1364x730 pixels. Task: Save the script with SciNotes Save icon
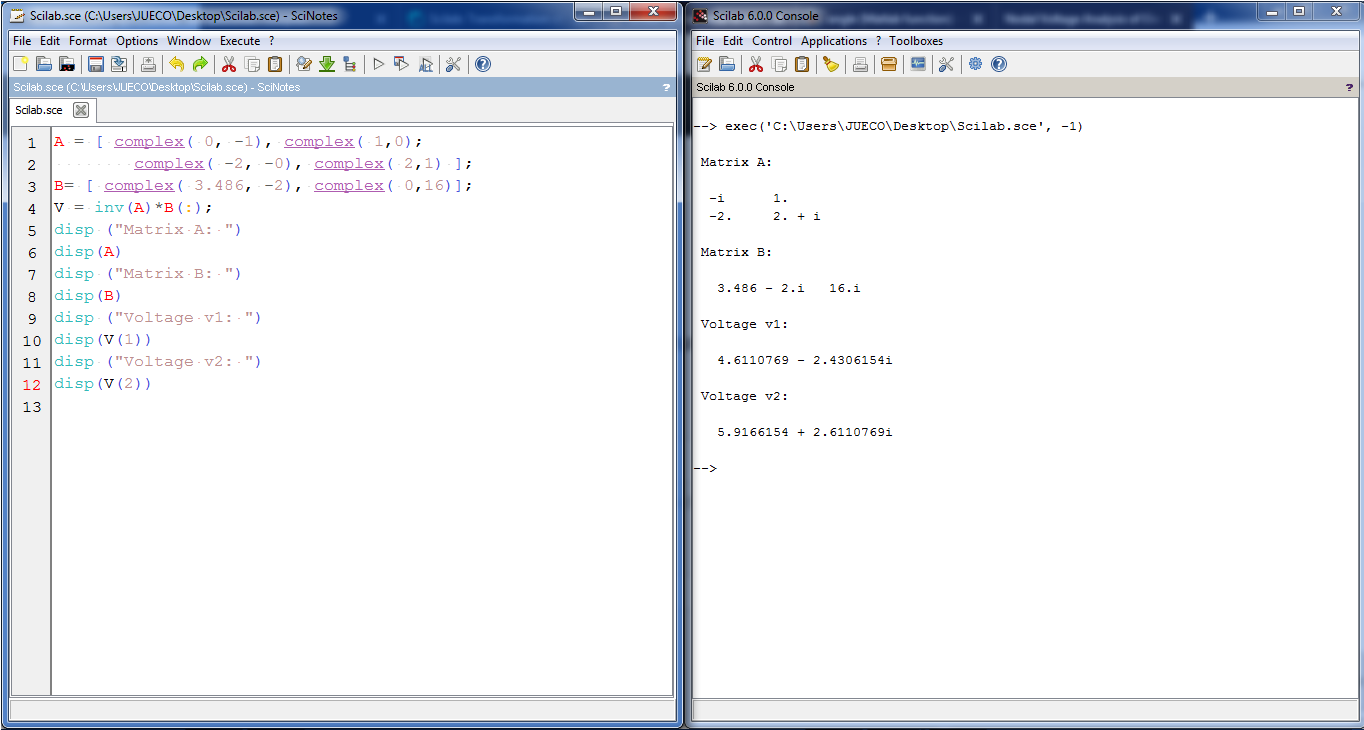pos(96,64)
